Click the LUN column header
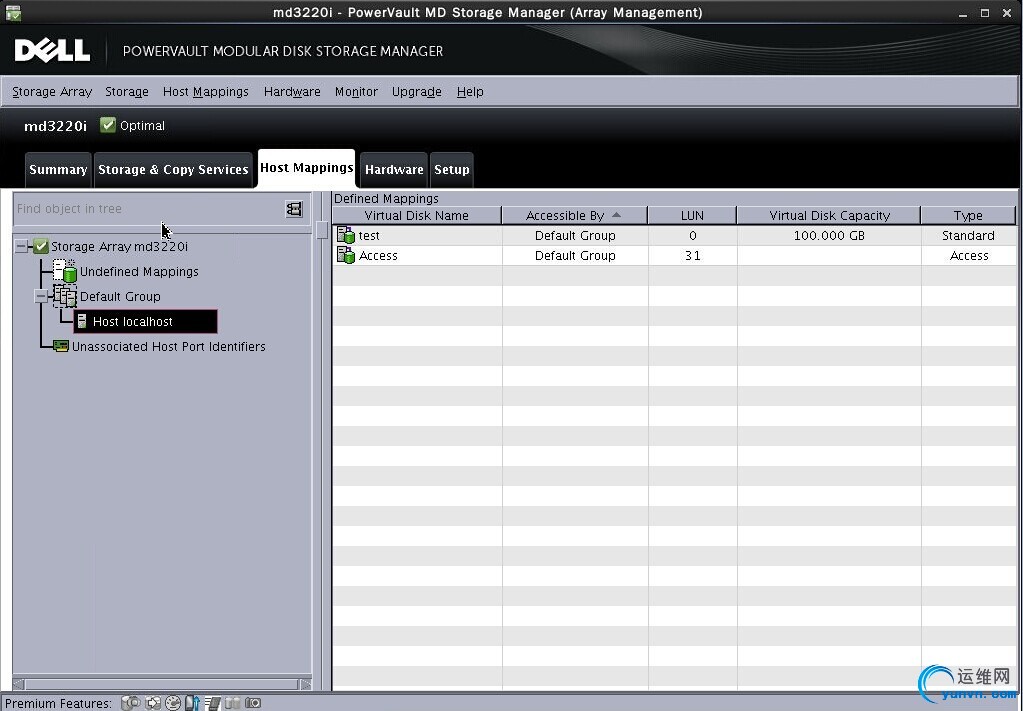The width and height of the screenshot is (1023, 711). pos(692,215)
